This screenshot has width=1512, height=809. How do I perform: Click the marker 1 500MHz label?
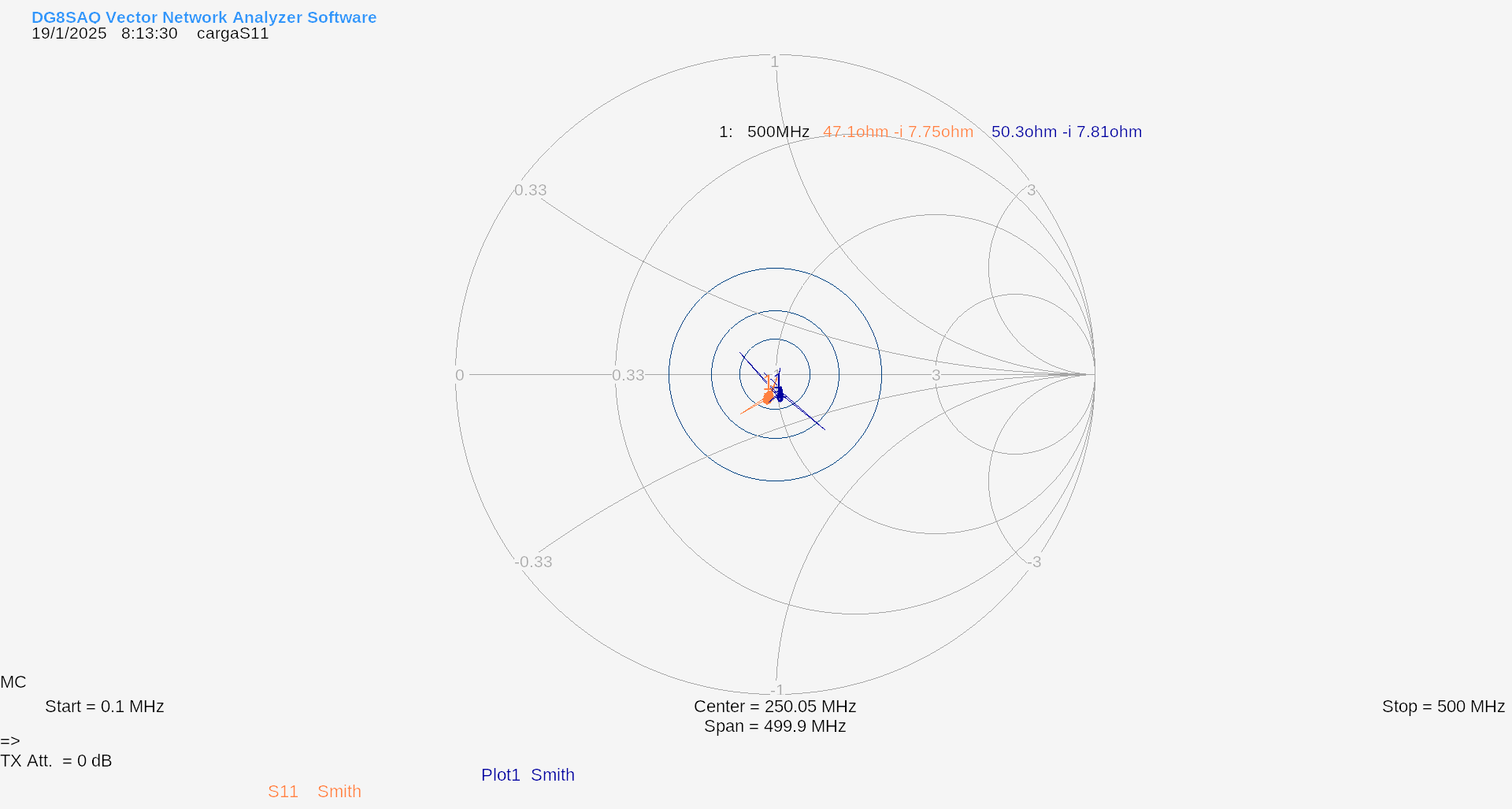point(764,132)
